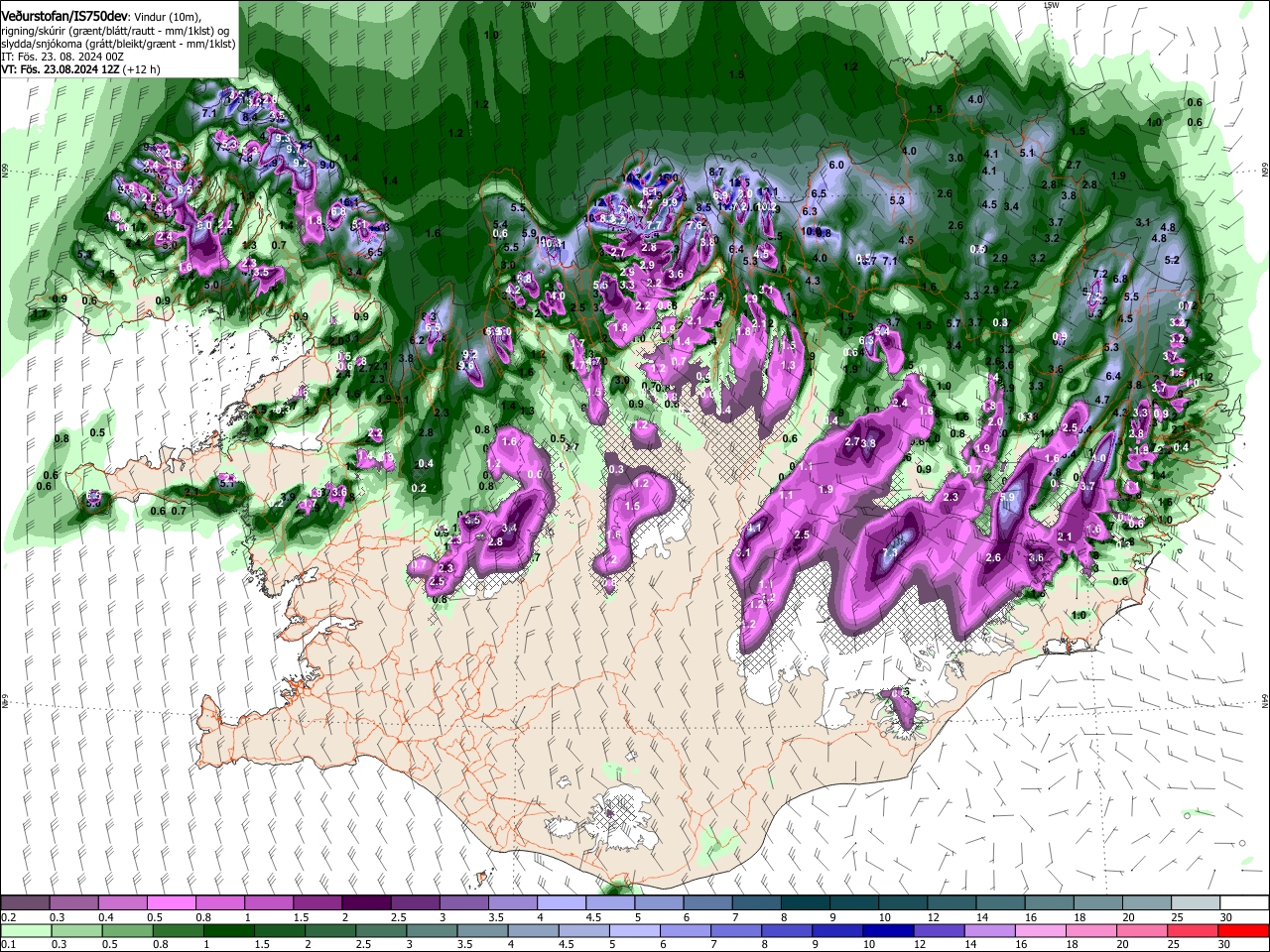Click the '30' label under the bottom legend row
Viewport: 1270px width, 952px height.
pos(1225,944)
